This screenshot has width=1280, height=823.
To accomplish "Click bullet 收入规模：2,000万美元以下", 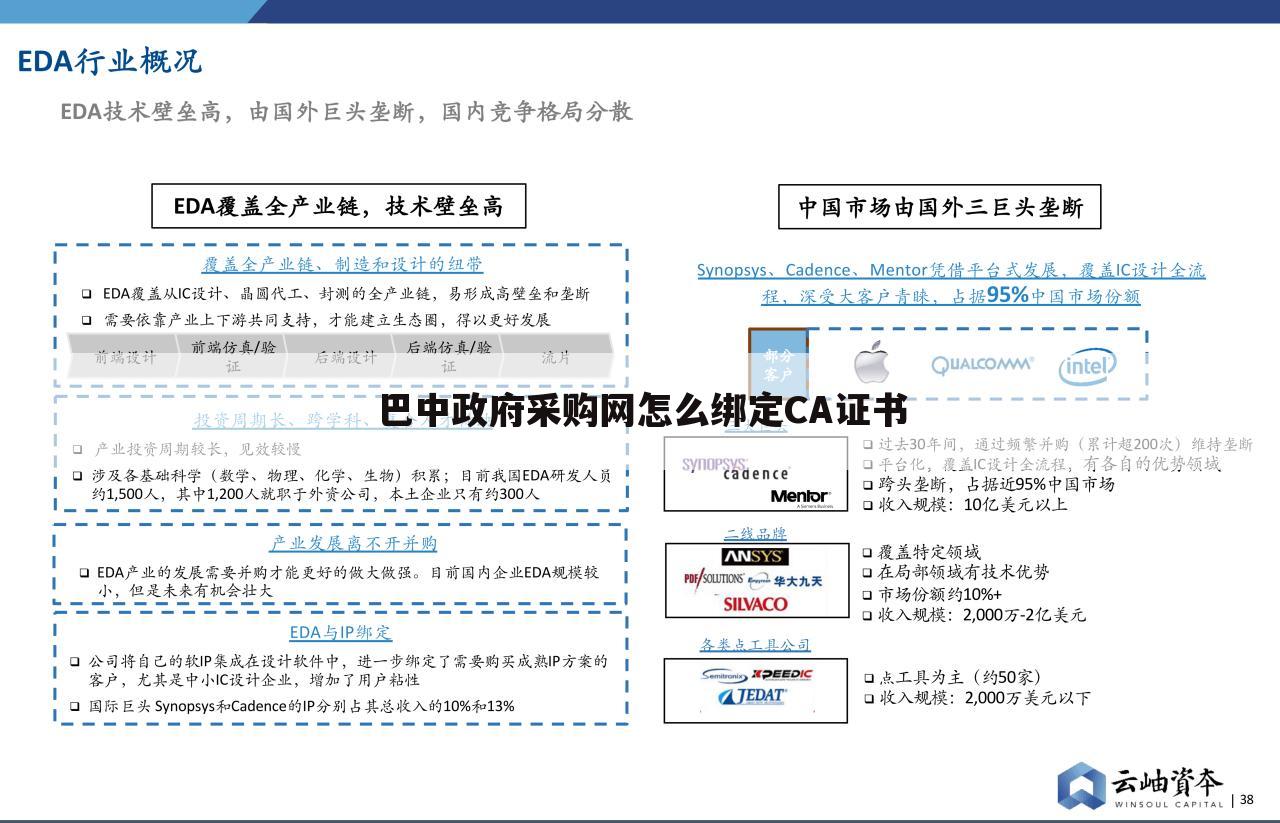I will coord(977,698).
